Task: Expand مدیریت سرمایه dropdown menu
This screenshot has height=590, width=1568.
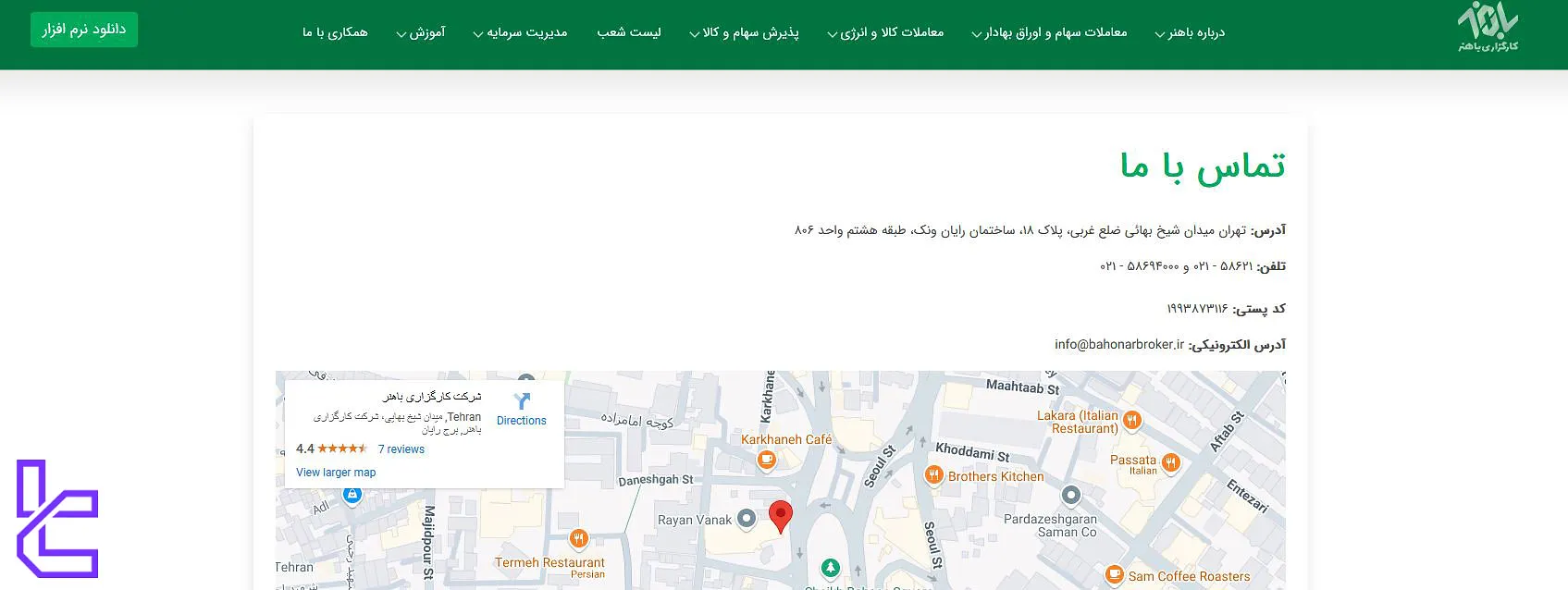Action: click(x=520, y=33)
